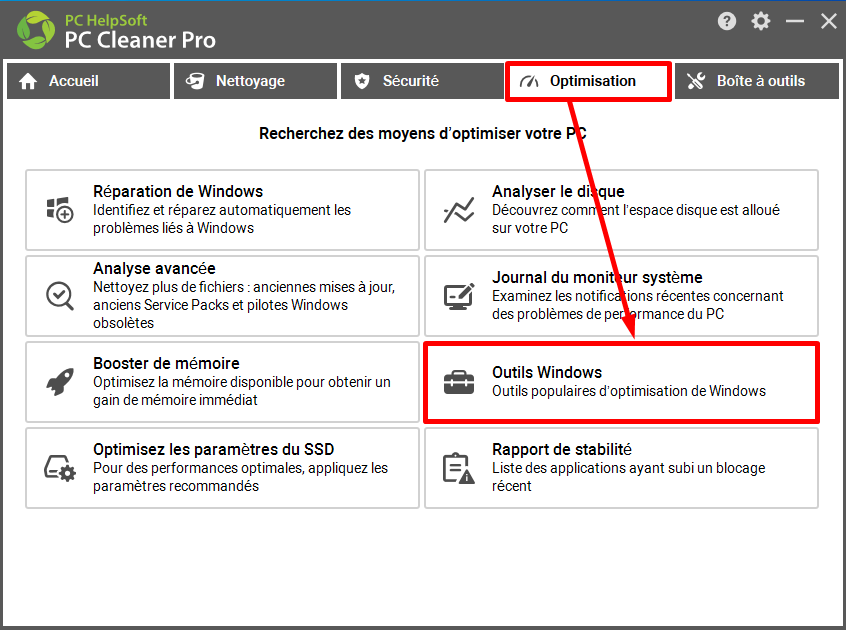
Task: Click the clipboard warning icon for Rapport de stabilité
Action: click(459, 468)
